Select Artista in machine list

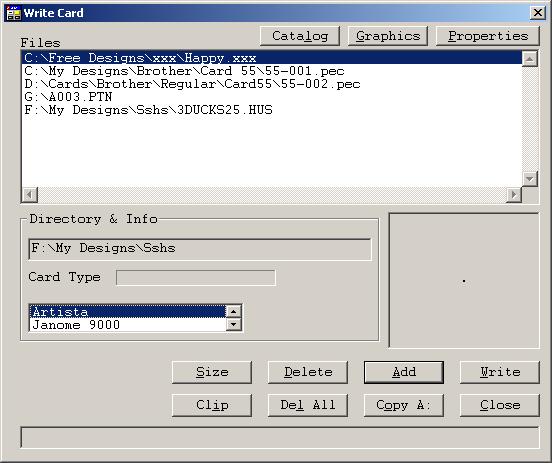(128, 312)
